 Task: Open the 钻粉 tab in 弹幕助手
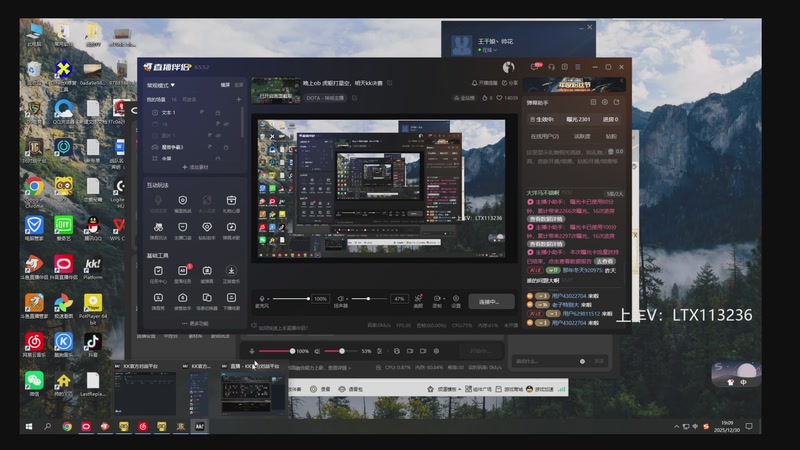(611, 136)
